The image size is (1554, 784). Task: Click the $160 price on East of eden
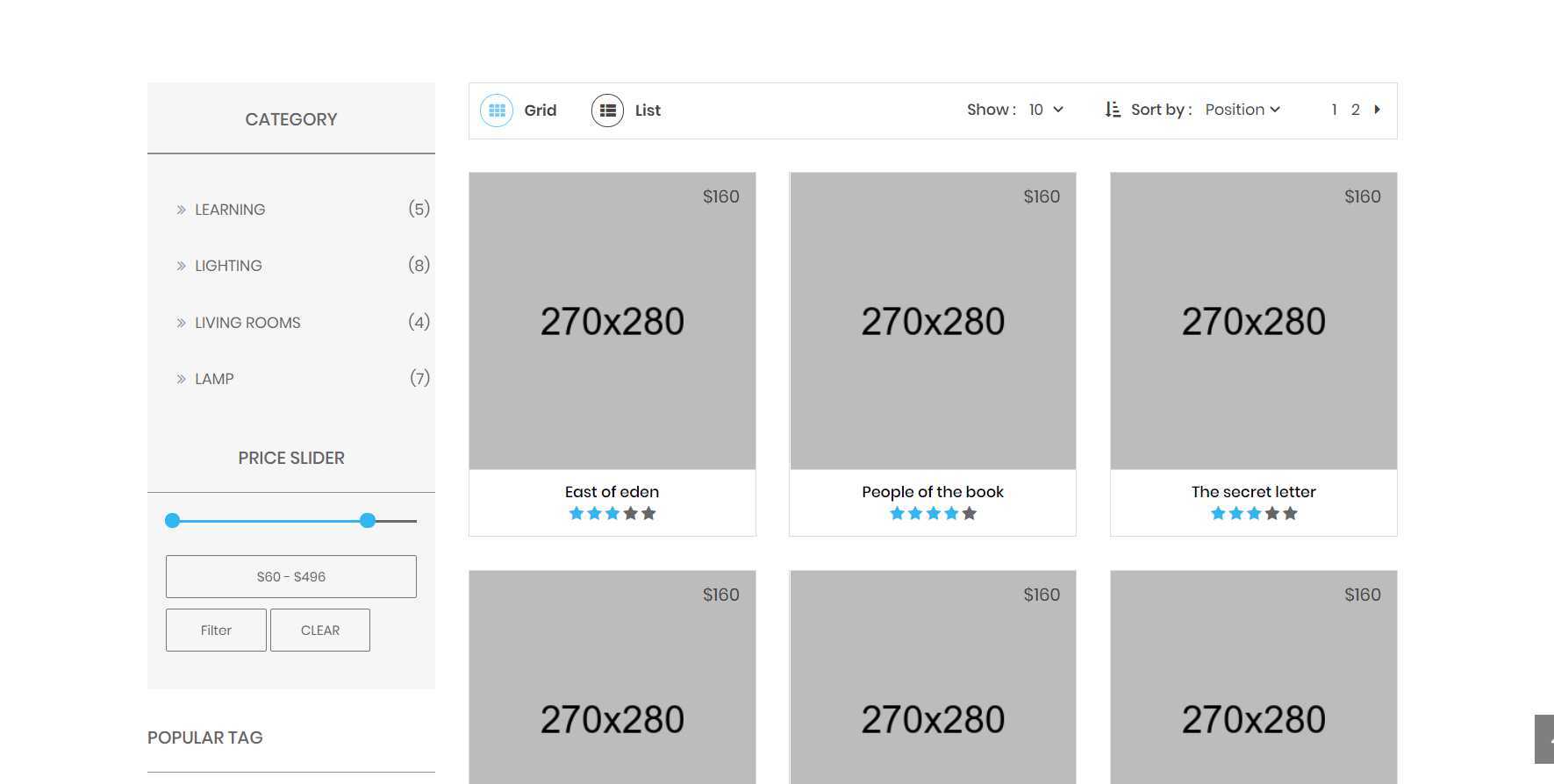pyautogui.click(x=721, y=196)
